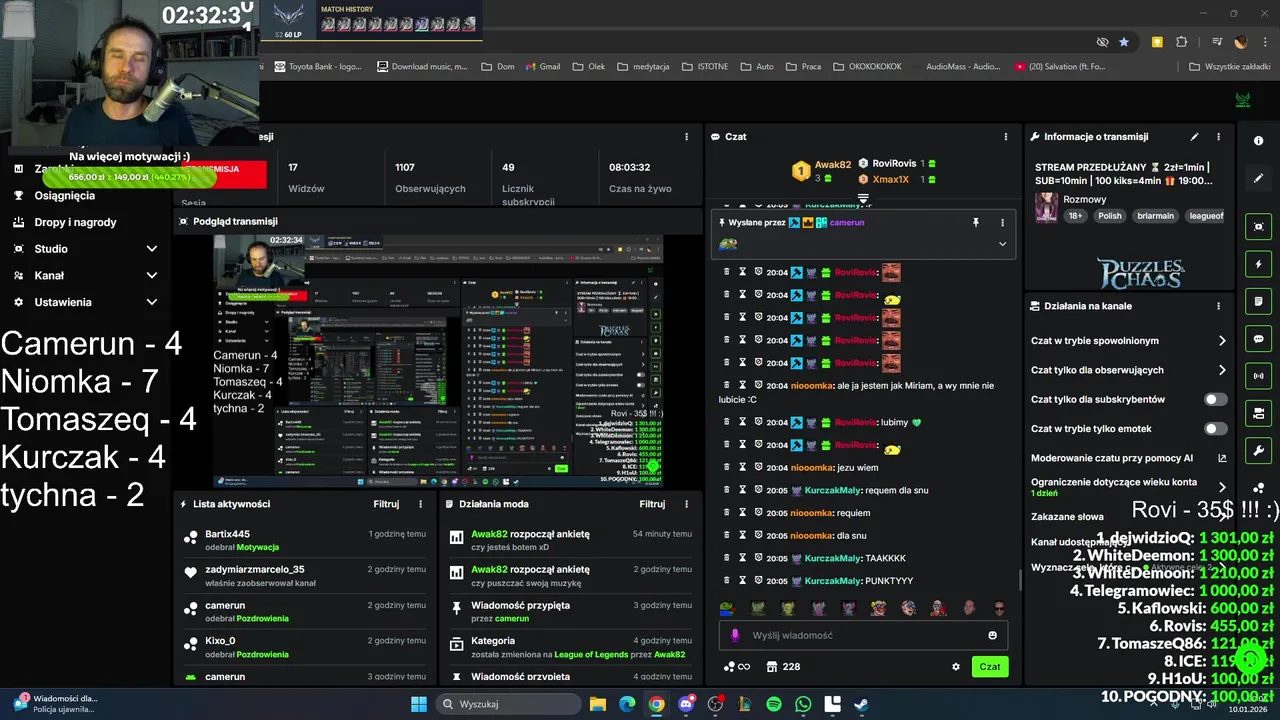Click the green-bordered lightning bolt quick action
The width and height of the screenshot is (1280, 720).
click(1259, 264)
